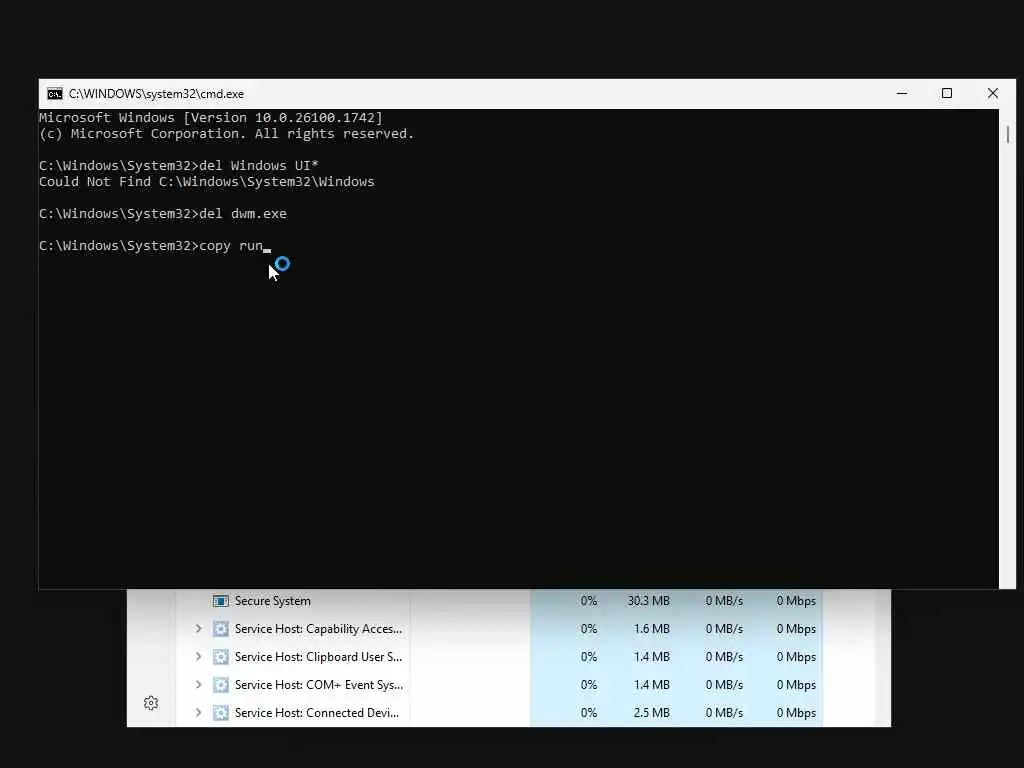Click the C:\WINDOWS\system32\cmd.exe window title

pos(156,94)
